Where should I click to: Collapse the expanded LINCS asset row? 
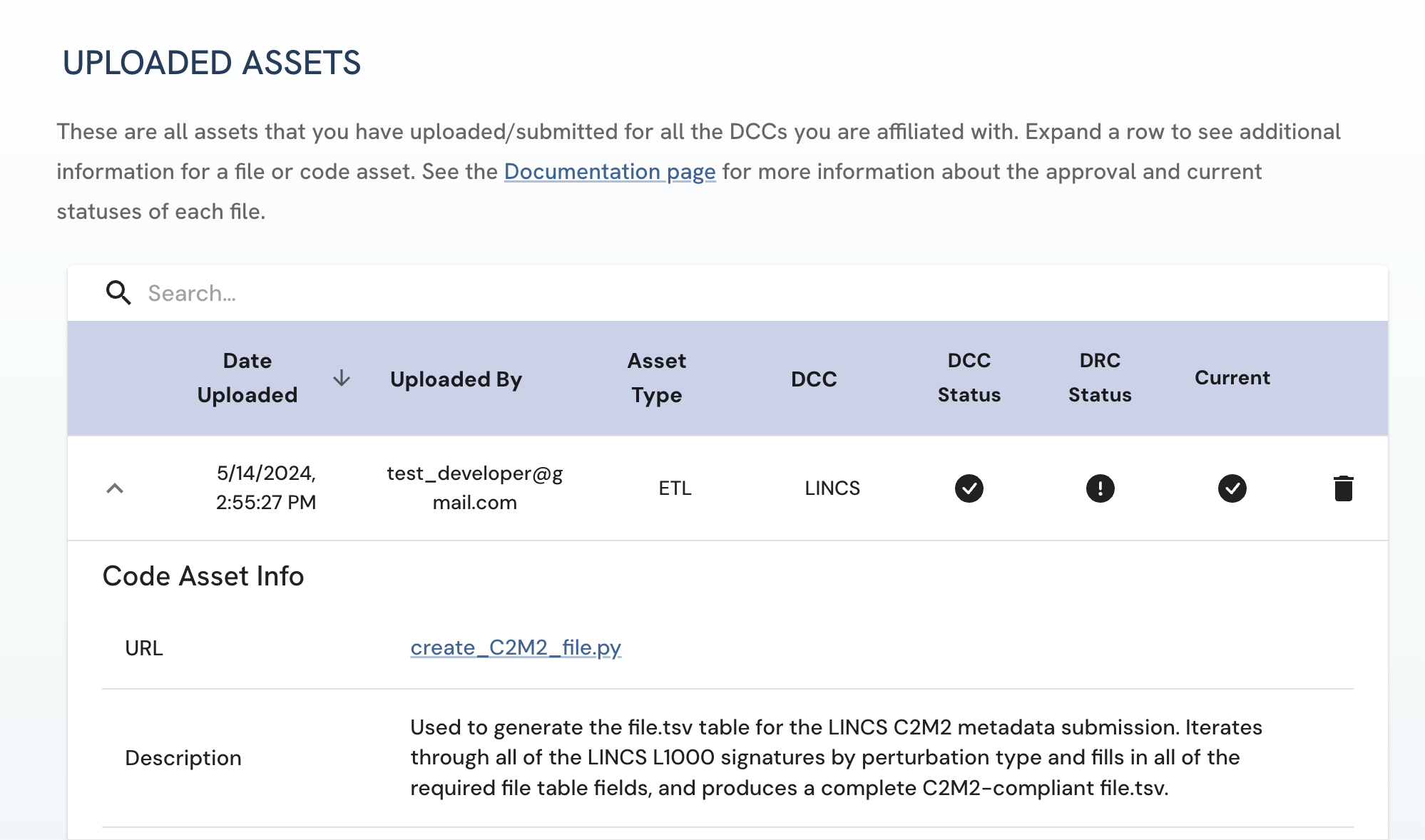tap(115, 488)
